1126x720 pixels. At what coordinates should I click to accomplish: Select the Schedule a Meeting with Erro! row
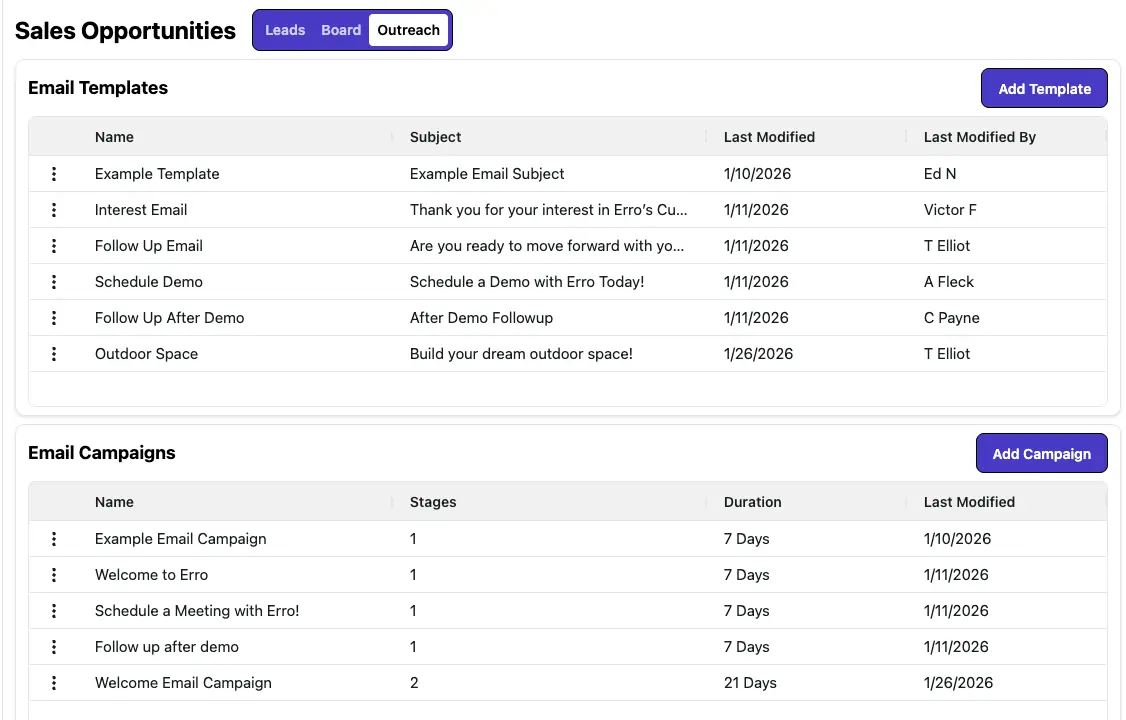point(197,611)
